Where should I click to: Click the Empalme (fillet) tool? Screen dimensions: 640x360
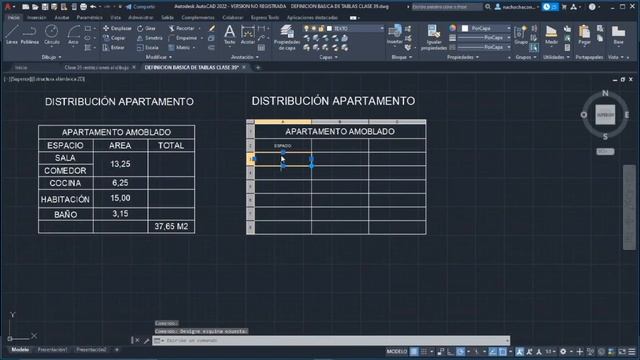(x=183, y=38)
